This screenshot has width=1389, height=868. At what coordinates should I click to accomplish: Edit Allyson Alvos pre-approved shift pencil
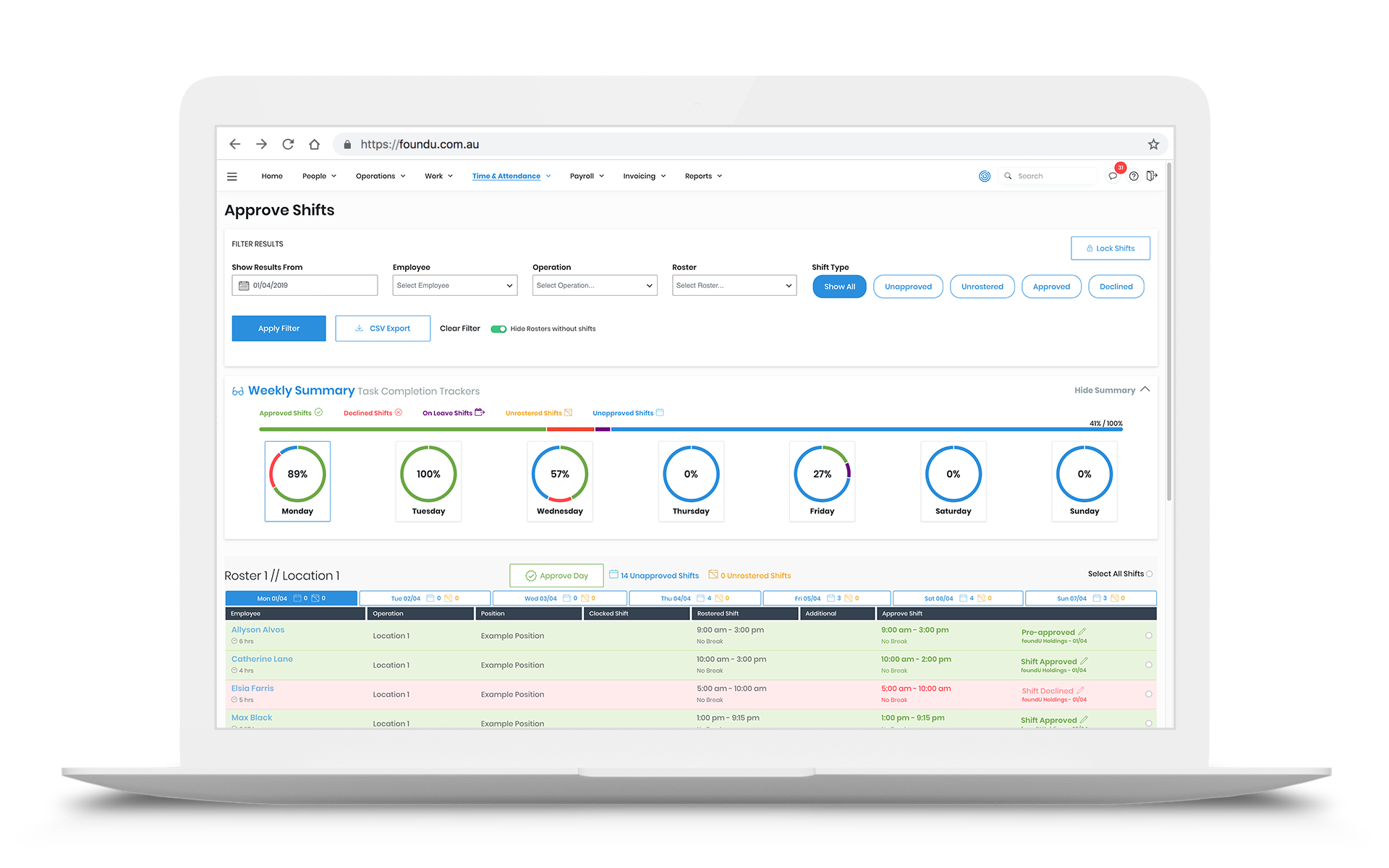[x=1082, y=632]
